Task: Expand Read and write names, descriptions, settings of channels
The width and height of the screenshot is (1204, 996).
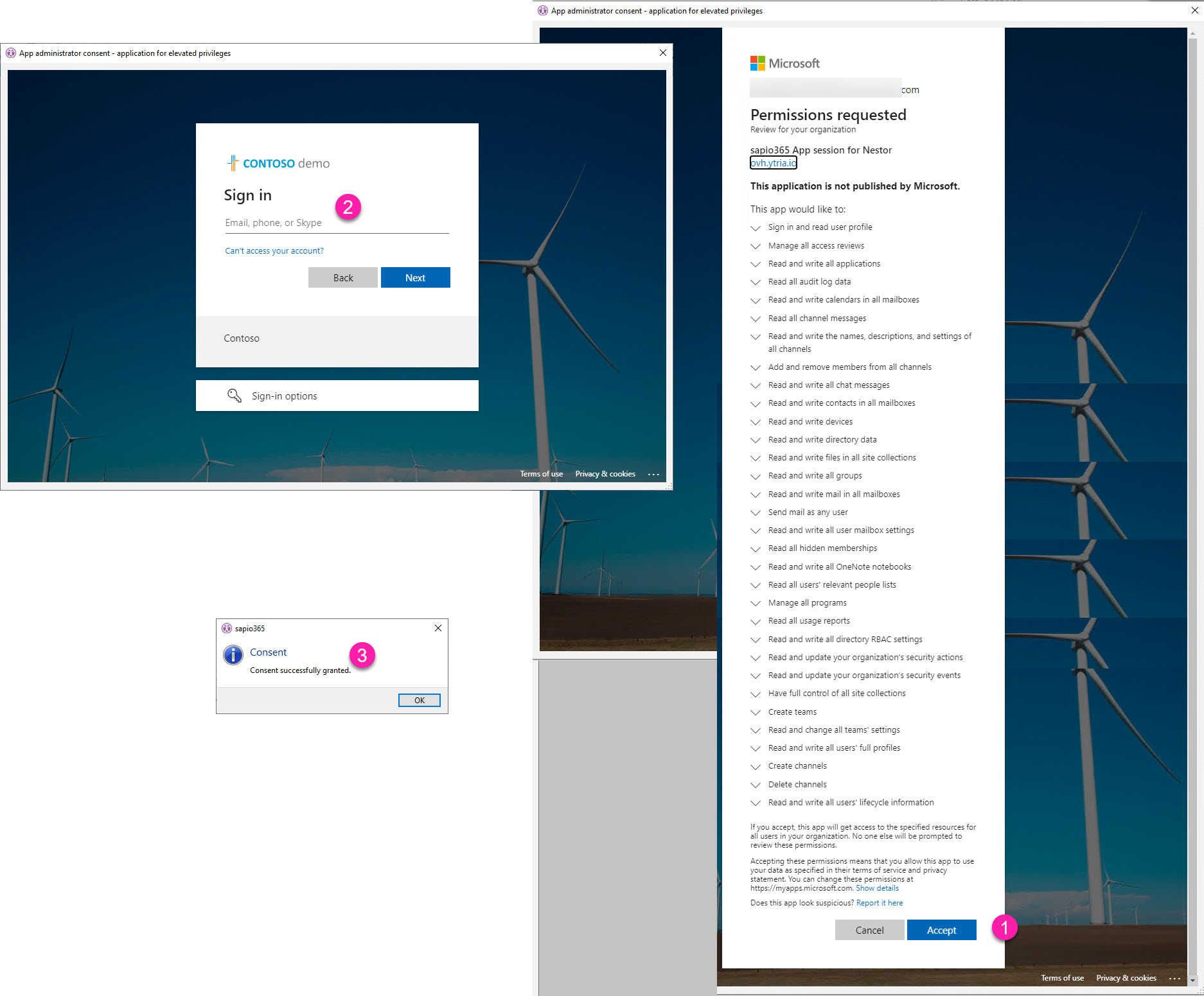Action: coord(756,336)
